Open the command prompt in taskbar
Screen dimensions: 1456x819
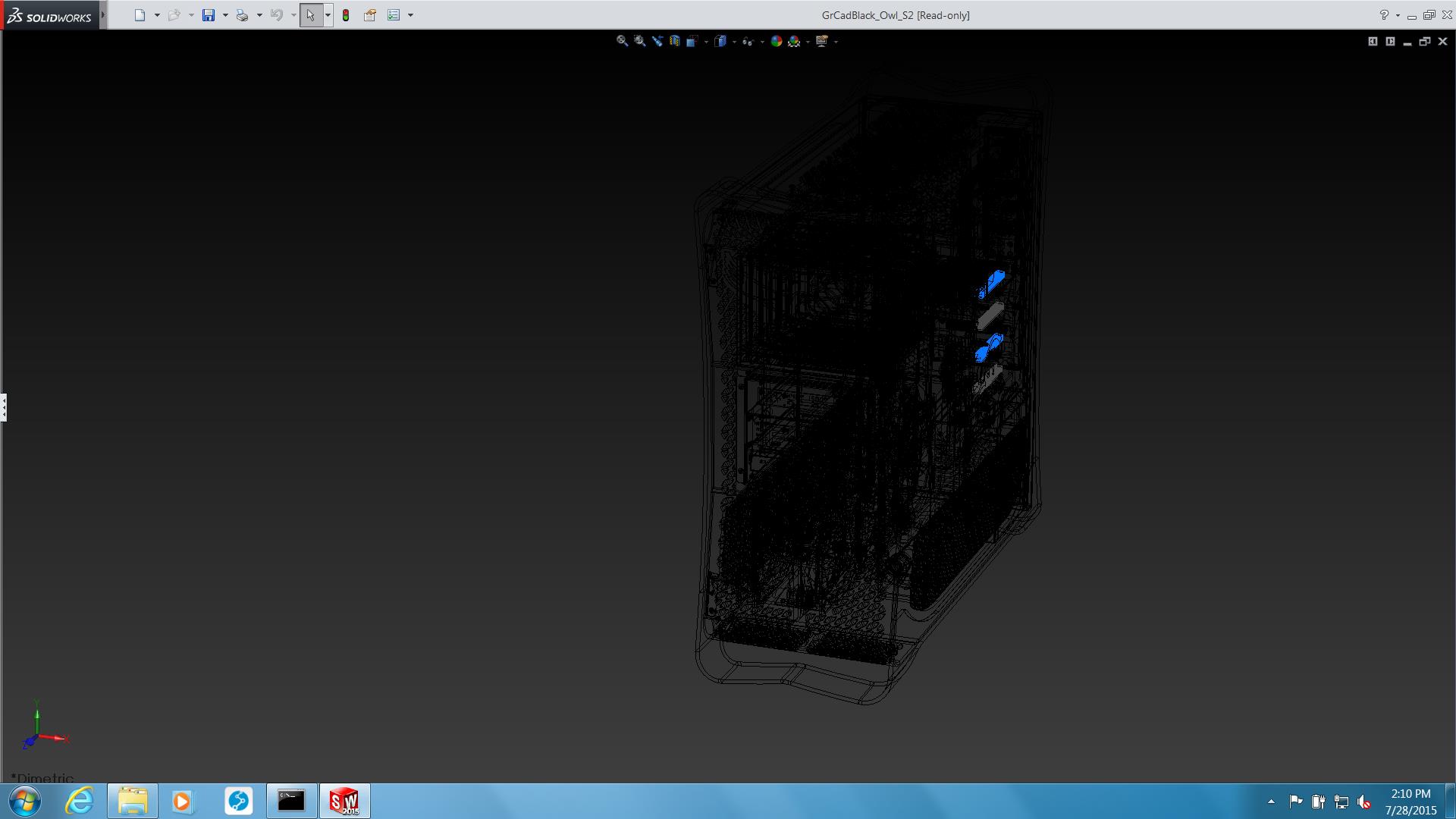tap(291, 801)
